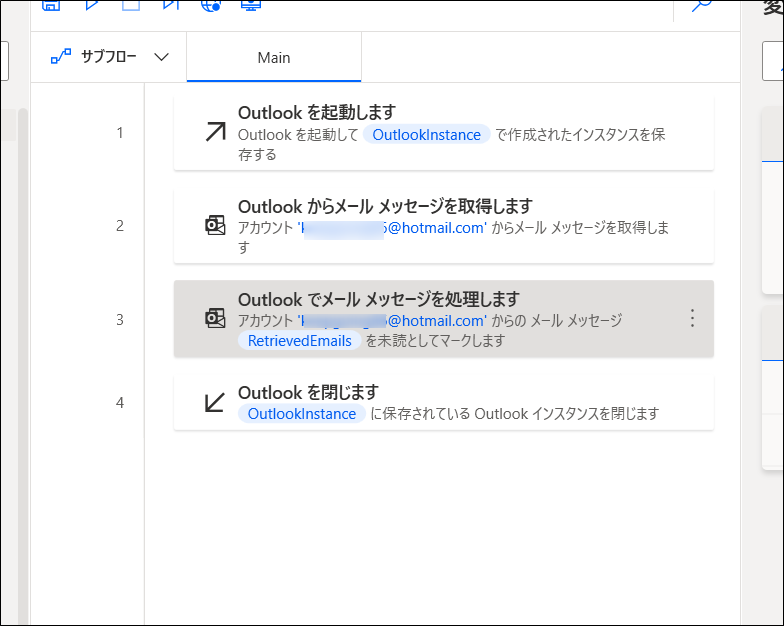This screenshot has height=626, width=784.
Task: Click line number 2 in the gutter
Action: coord(120,226)
